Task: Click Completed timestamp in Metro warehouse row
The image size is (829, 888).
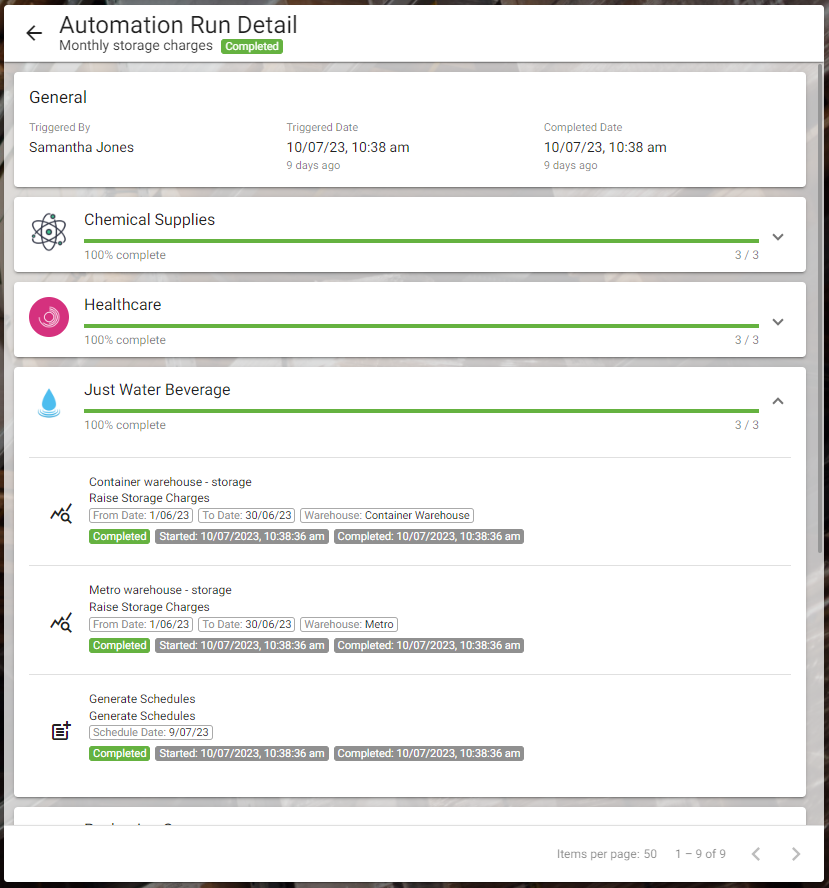Action: [429, 645]
